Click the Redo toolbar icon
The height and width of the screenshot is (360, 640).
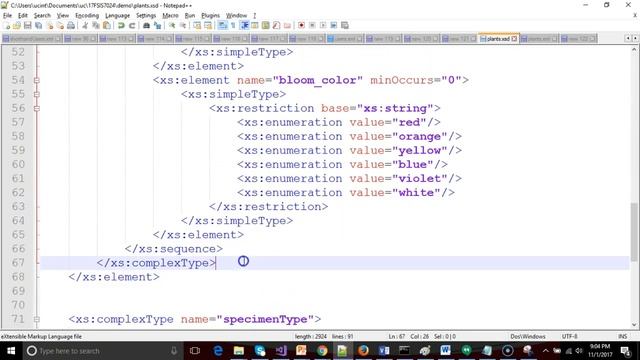(132, 26)
